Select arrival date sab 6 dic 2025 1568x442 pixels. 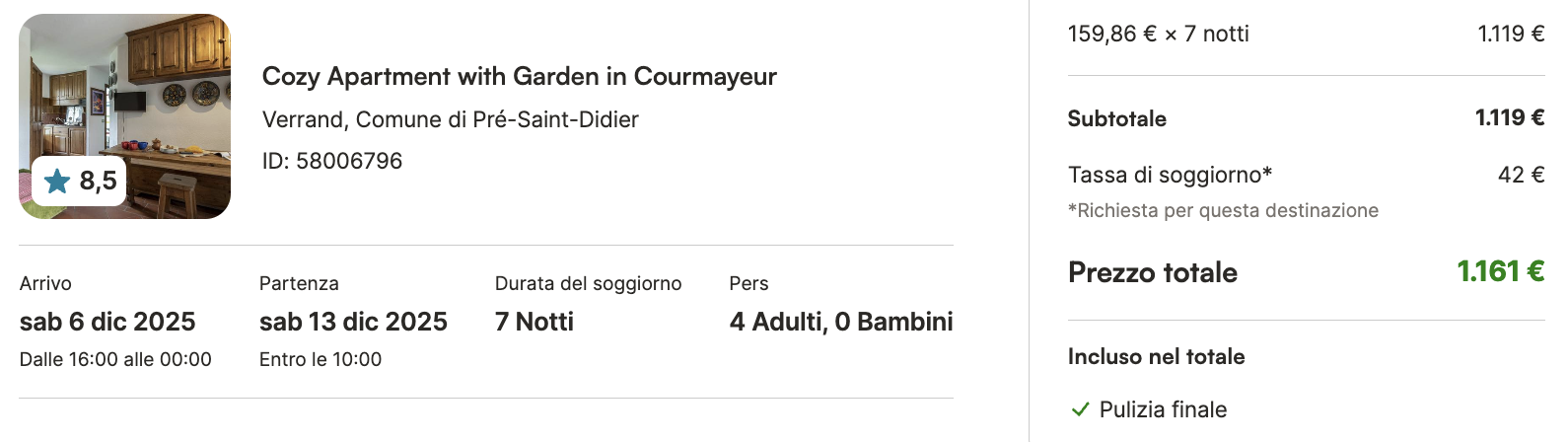[107, 322]
